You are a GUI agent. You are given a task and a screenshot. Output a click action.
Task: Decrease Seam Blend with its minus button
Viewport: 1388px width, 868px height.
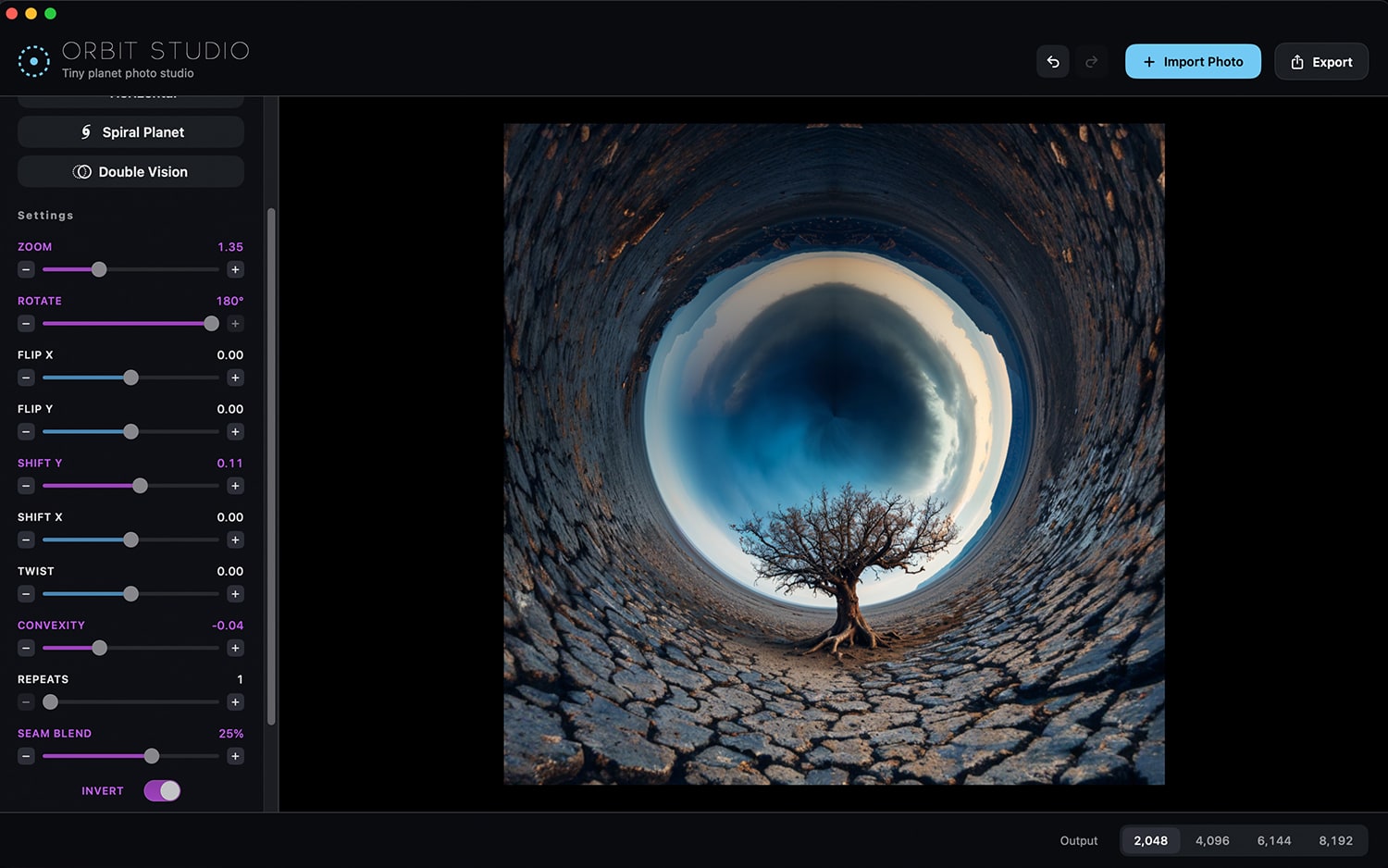pos(26,757)
